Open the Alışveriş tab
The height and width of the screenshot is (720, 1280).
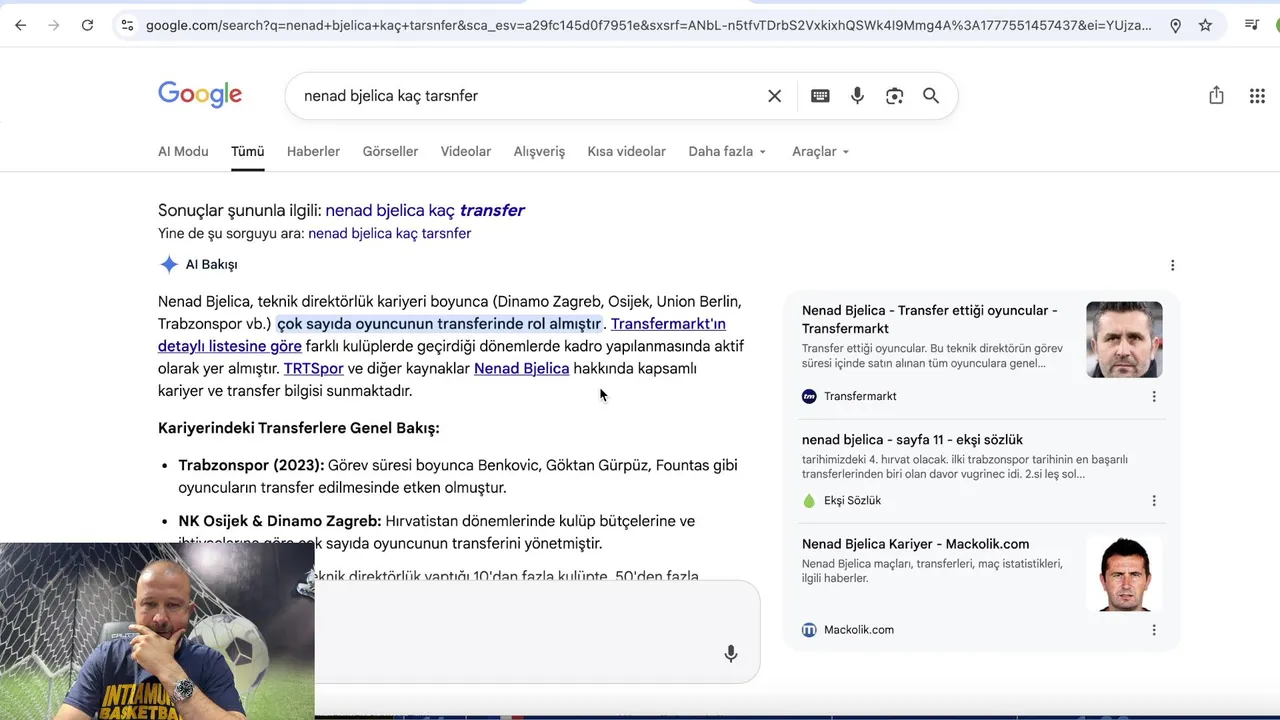[x=539, y=152]
